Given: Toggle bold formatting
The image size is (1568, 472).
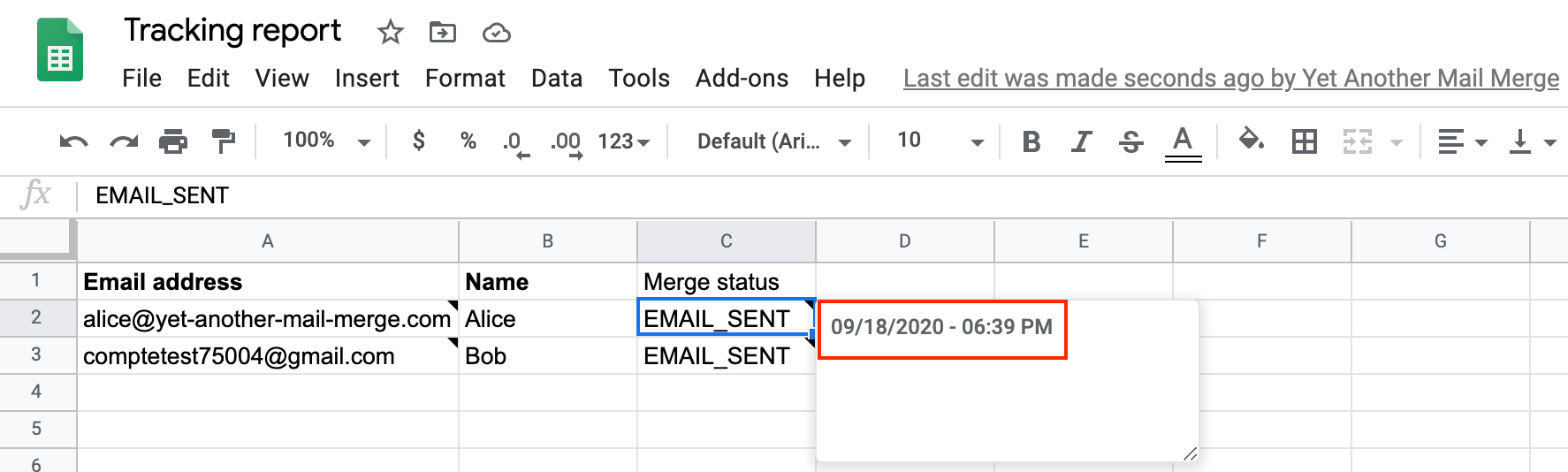Looking at the screenshot, I should (1031, 141).
